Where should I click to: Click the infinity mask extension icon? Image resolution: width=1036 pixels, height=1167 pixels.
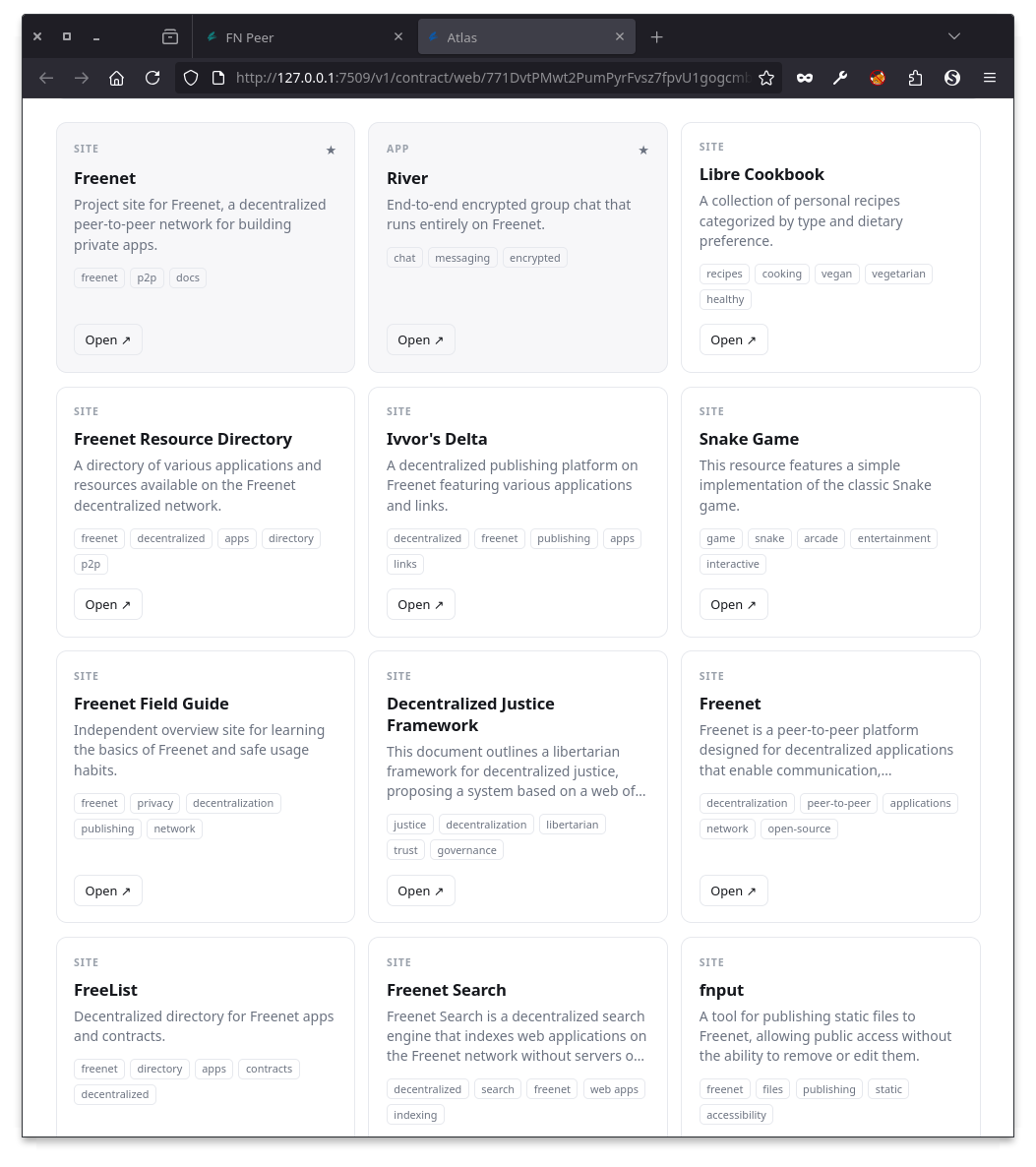(x=805, y=78)
